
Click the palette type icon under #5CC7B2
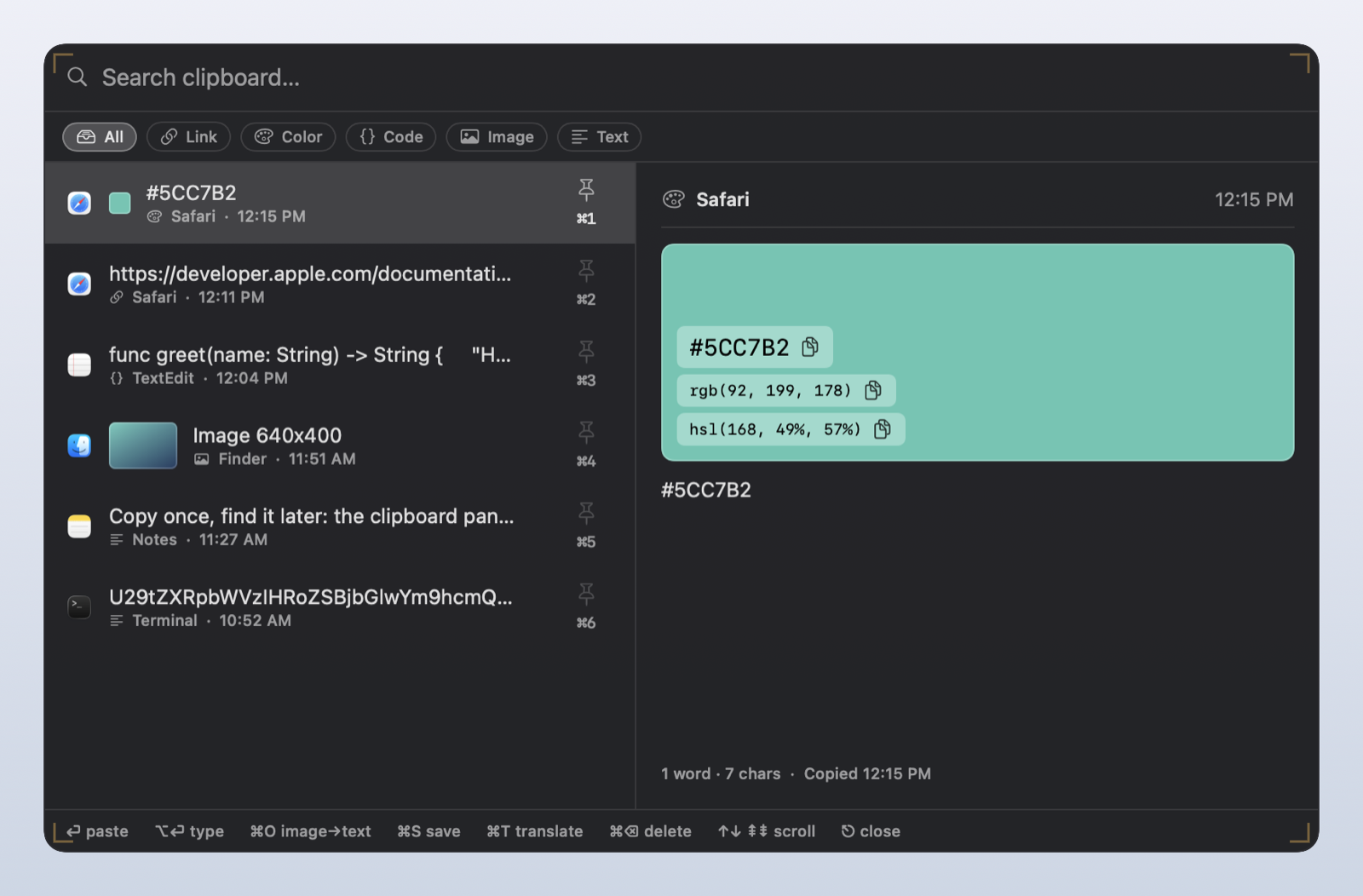coord(154,216)
